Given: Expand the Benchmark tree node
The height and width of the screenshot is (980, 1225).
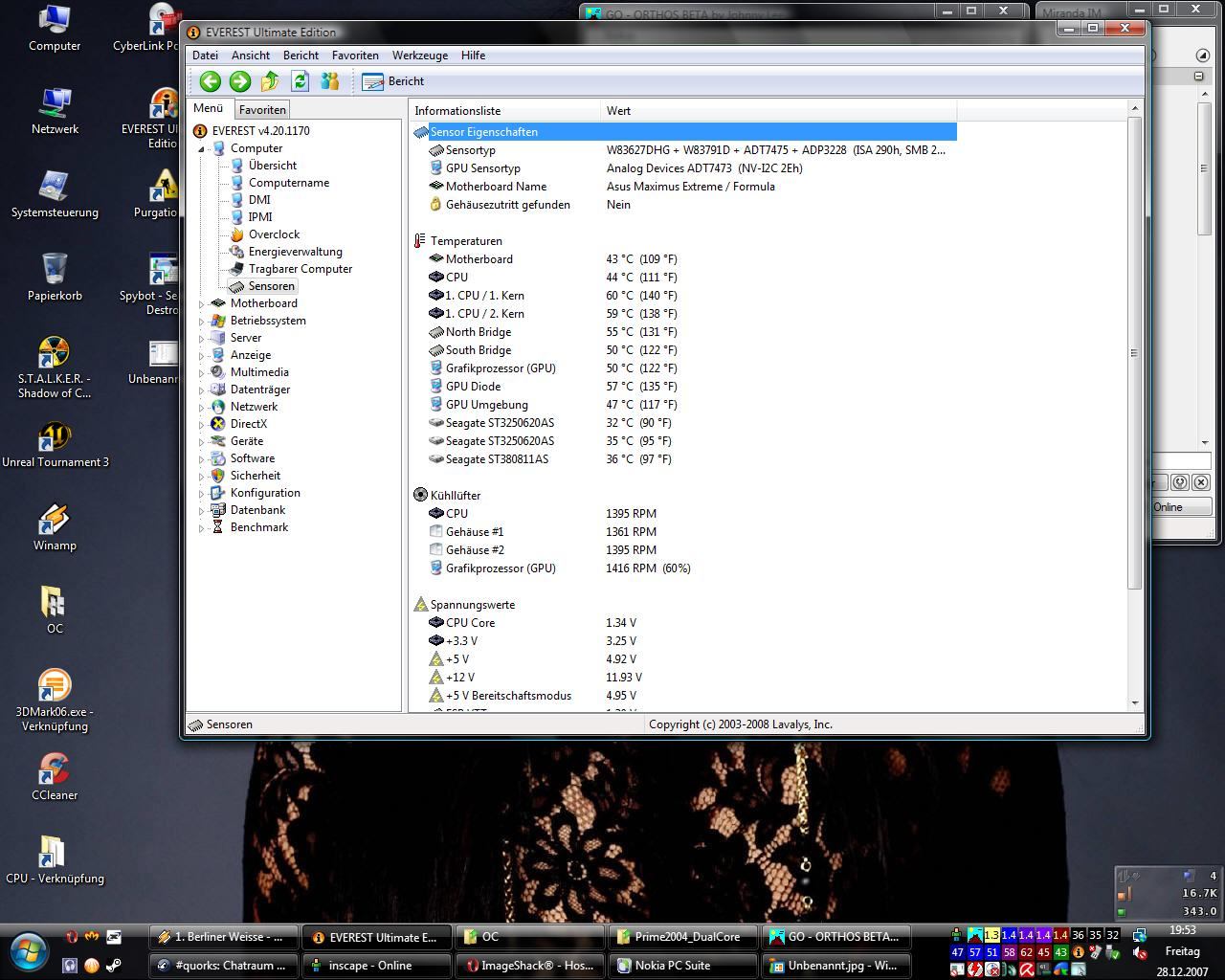Looking at the screenshot, I should click(x=201, y=528).
